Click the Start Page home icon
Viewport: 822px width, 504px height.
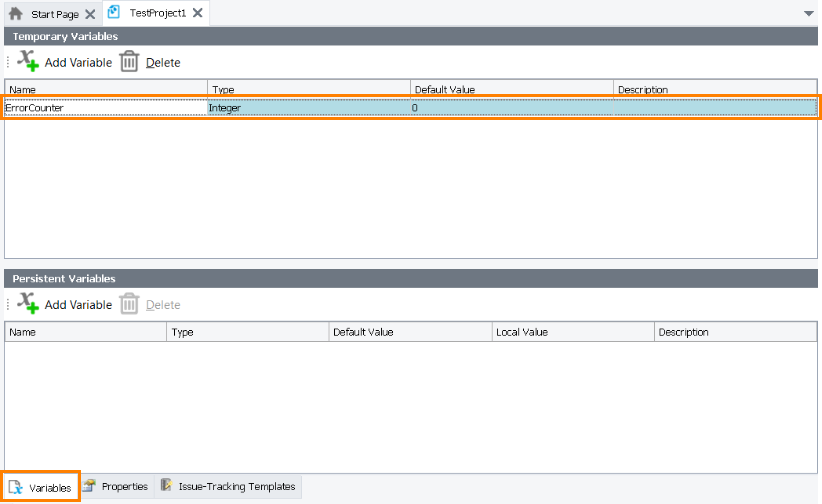point(16,13)
